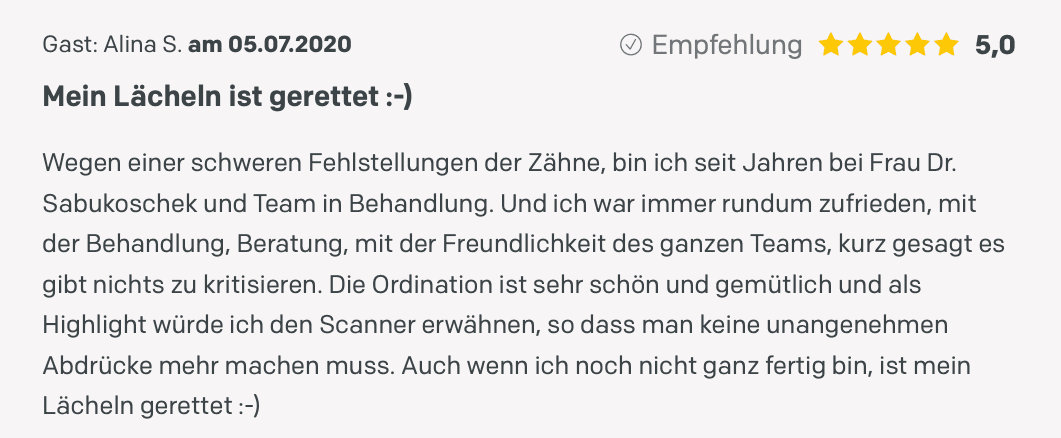Viewport: 1061px width, 438px height.
Task: Click the review date 05.07.2020
Action: coord(290,45)
